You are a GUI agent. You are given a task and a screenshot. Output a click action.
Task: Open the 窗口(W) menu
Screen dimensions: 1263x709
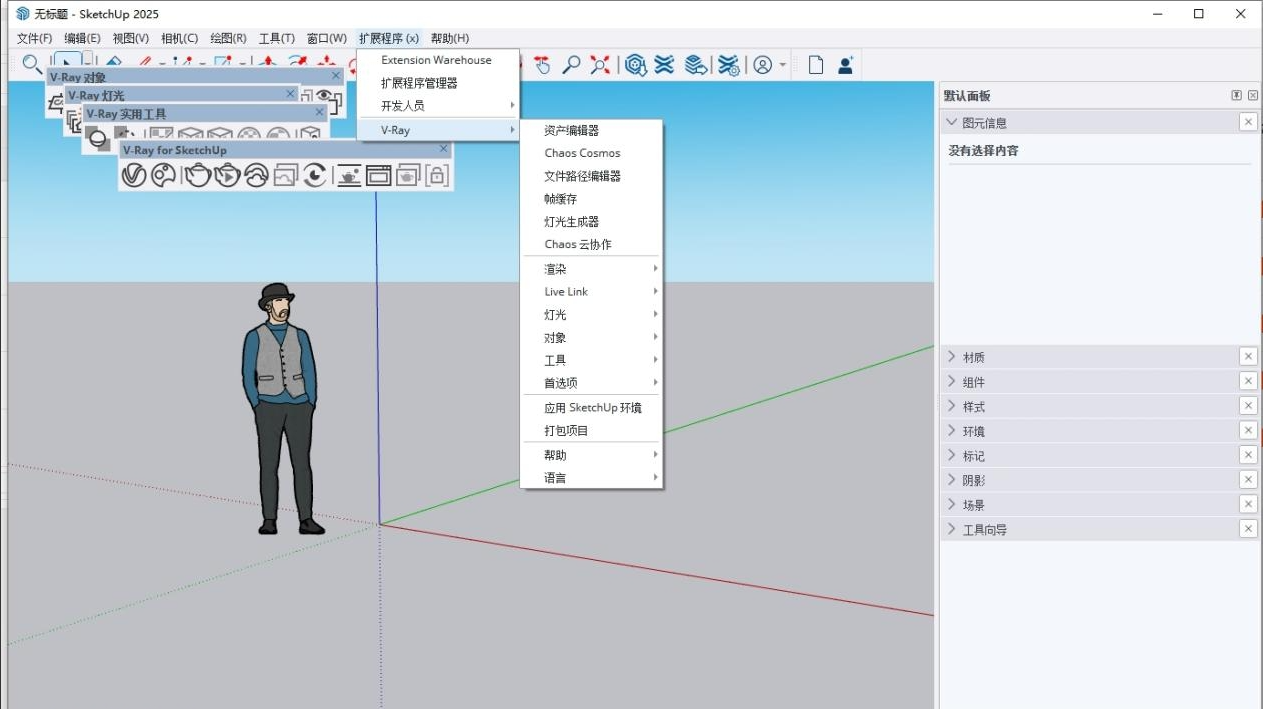click(x=327, y=38)
